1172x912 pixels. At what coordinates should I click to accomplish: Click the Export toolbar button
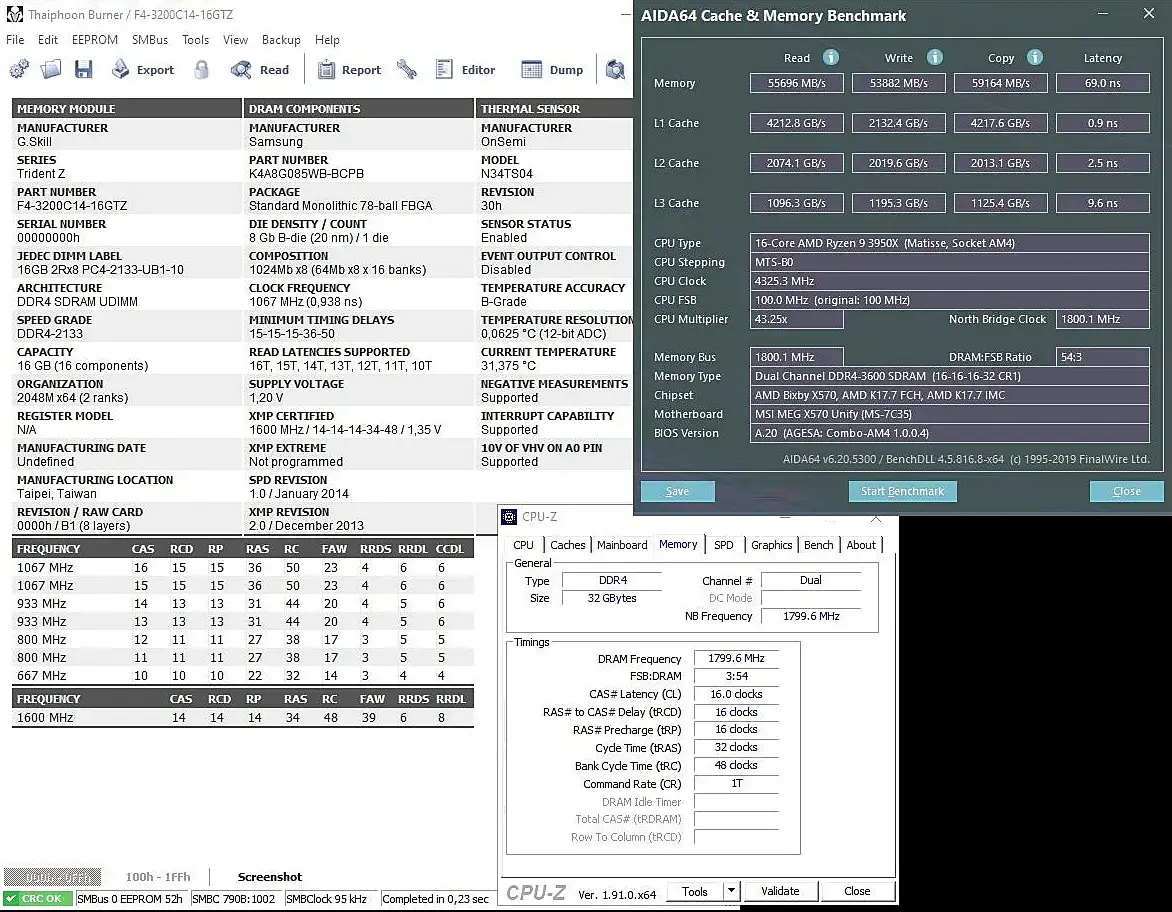[143, 70]
